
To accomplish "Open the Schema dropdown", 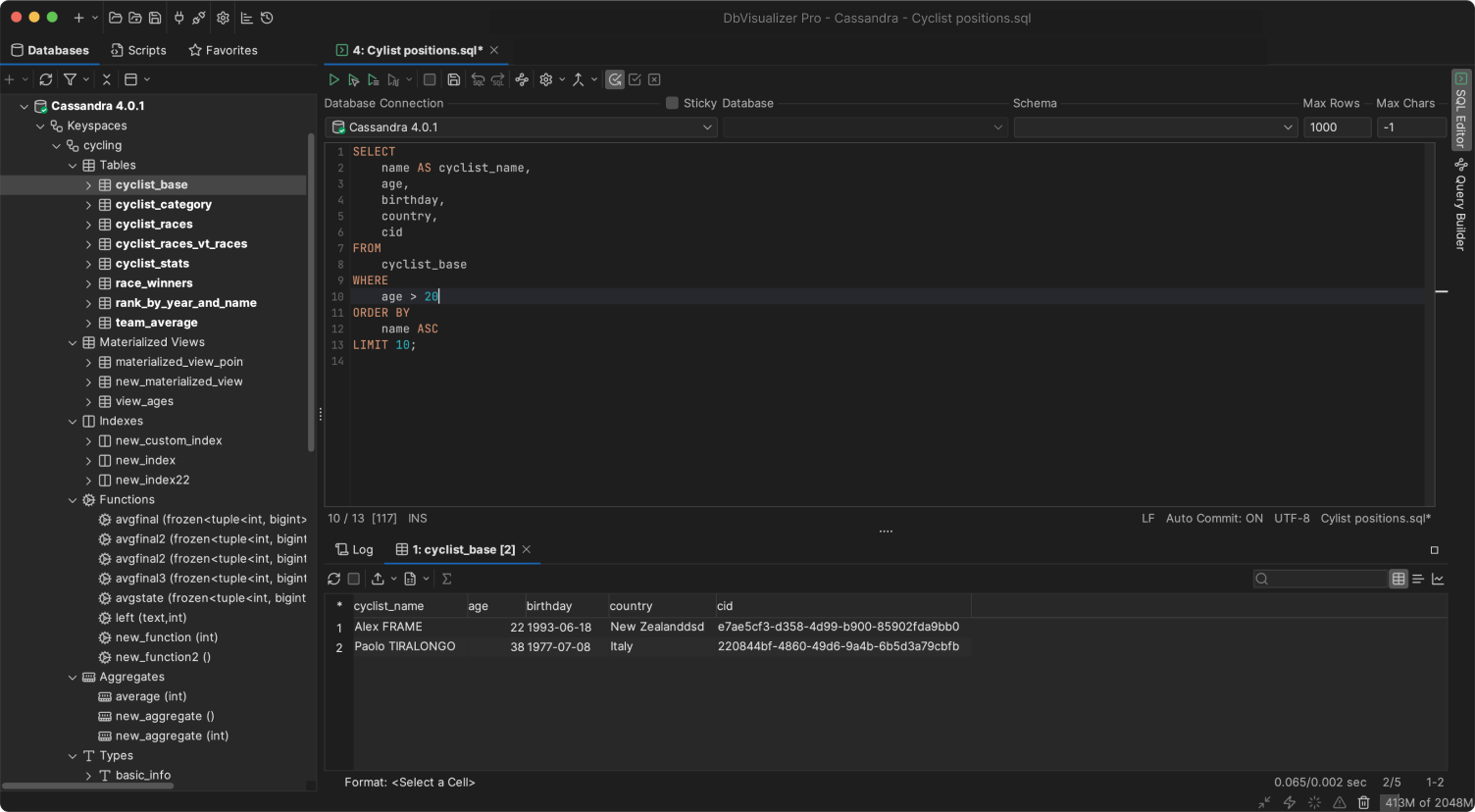I will 1155,127.
